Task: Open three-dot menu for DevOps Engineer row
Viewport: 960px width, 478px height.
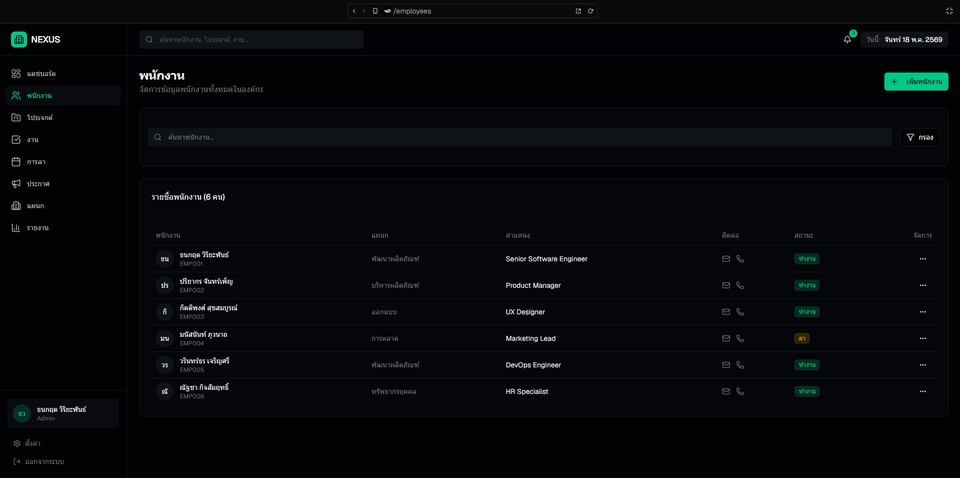Action: pyautogui.click(x=923, y=365)
